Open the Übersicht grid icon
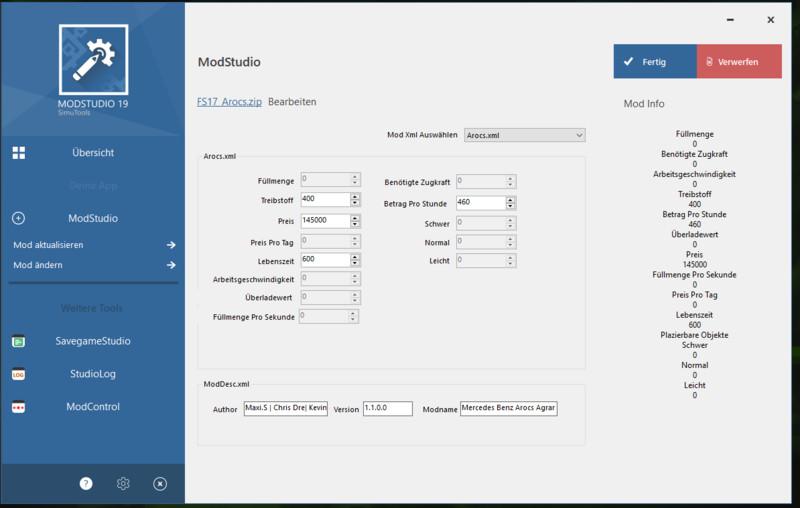 (x=18, y=153)
